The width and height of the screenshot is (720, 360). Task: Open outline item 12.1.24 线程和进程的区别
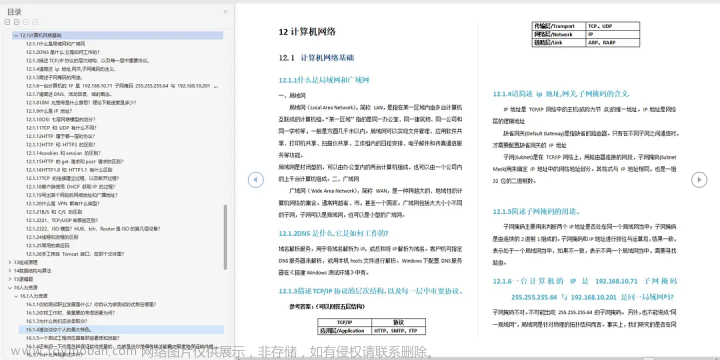pos(52,237)
